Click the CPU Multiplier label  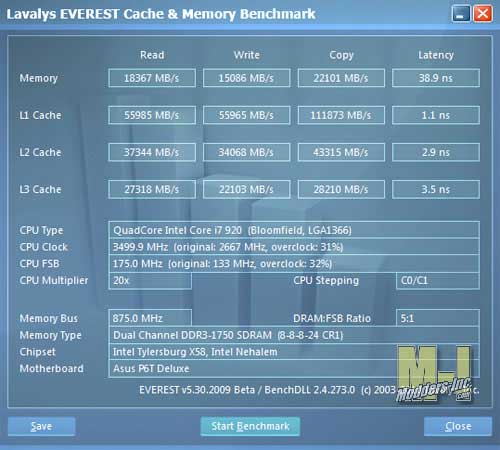[x=54, y=281]
